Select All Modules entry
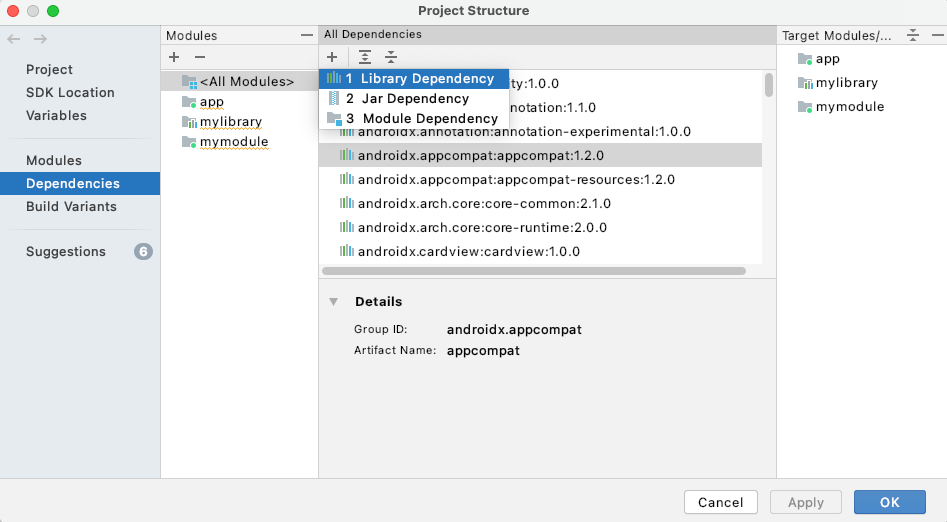This screenshot has width=947, height=522. point(246,82)
